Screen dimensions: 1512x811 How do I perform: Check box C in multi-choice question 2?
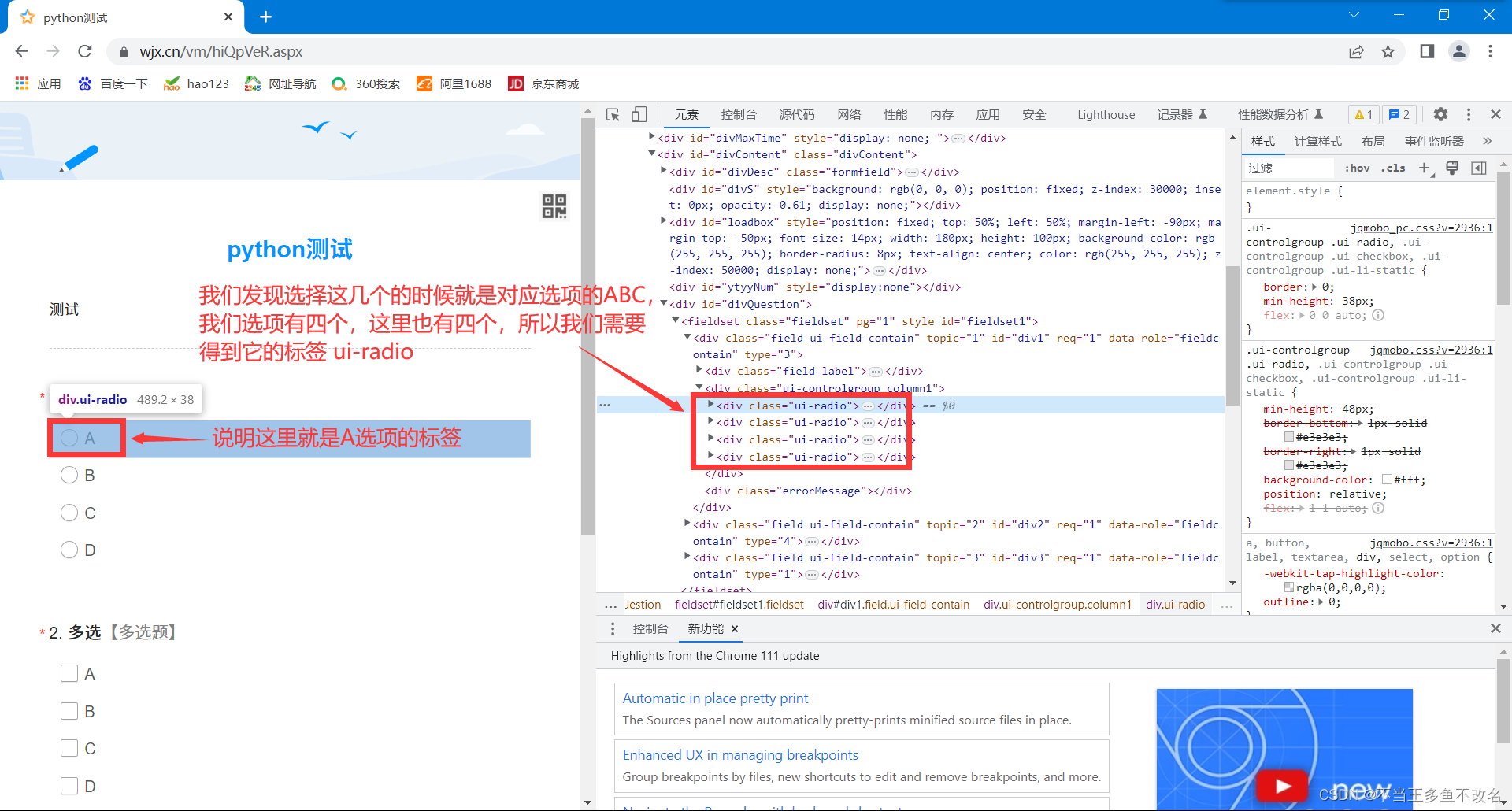click(69, 748)
